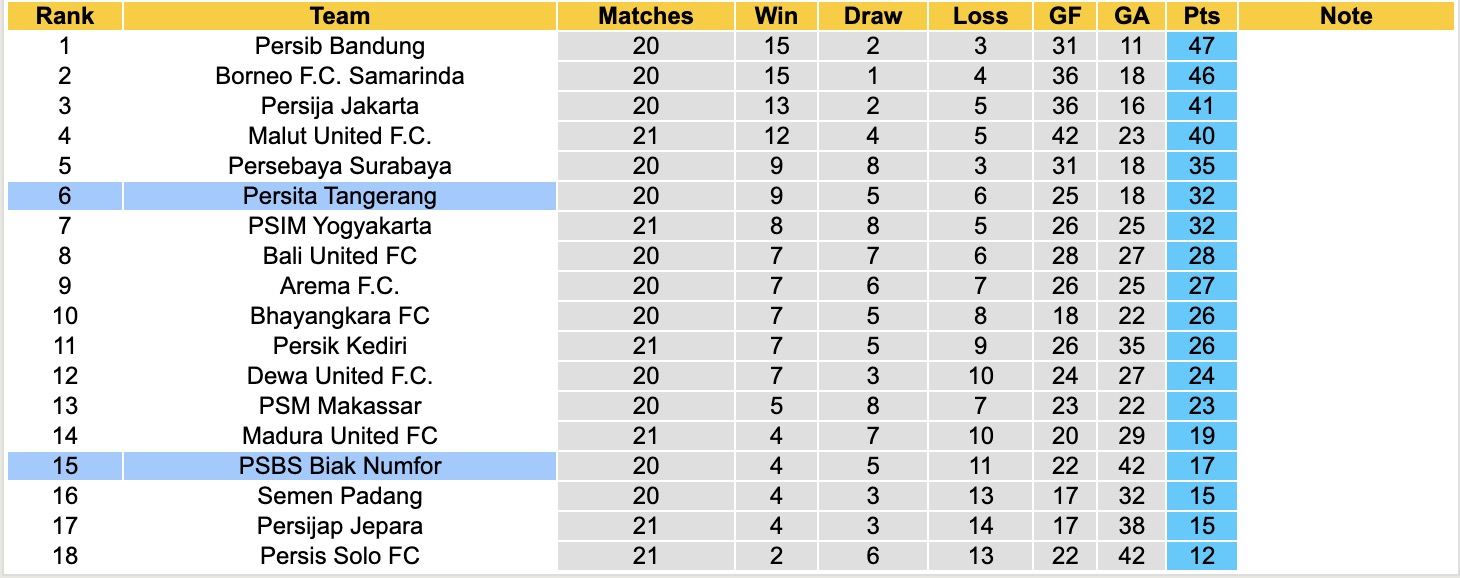This screenshot has height=578, width=1460.
Task: Click the GF column header
Action: pos(1065,16)
